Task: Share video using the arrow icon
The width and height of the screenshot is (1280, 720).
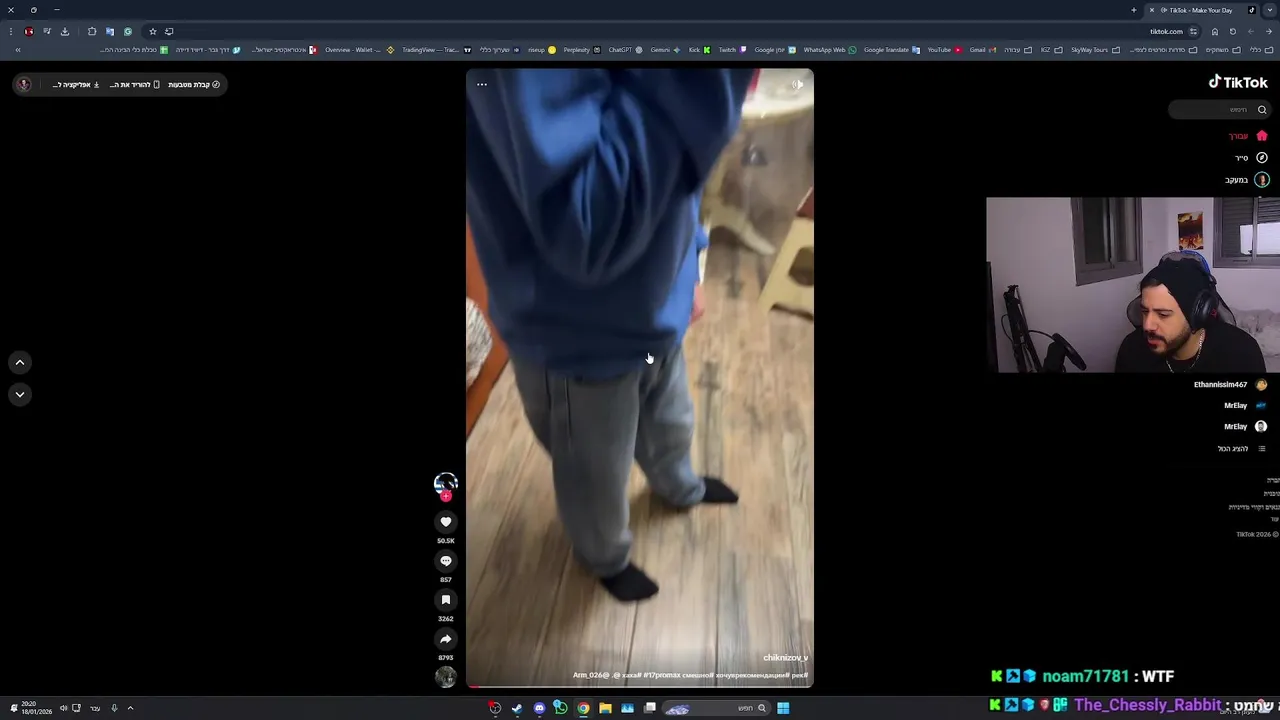Action: coord(446,639)
